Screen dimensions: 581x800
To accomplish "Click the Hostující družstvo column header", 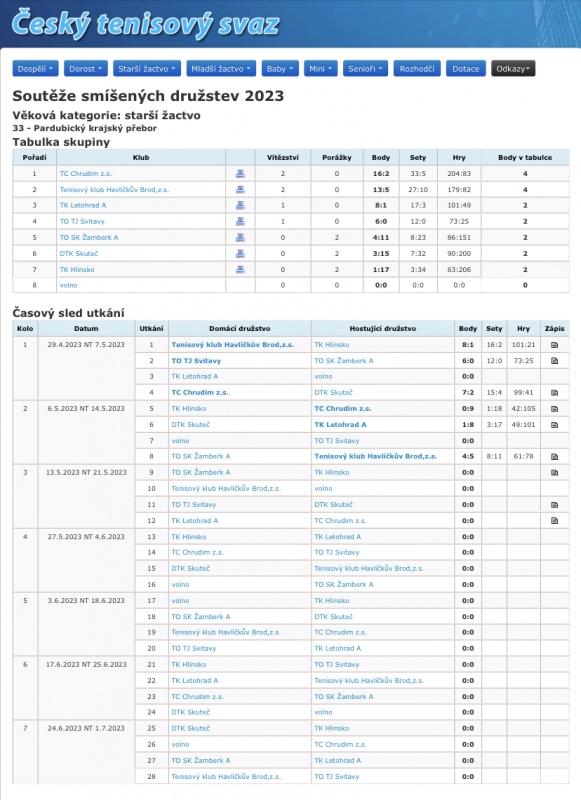I will point(383,329).
